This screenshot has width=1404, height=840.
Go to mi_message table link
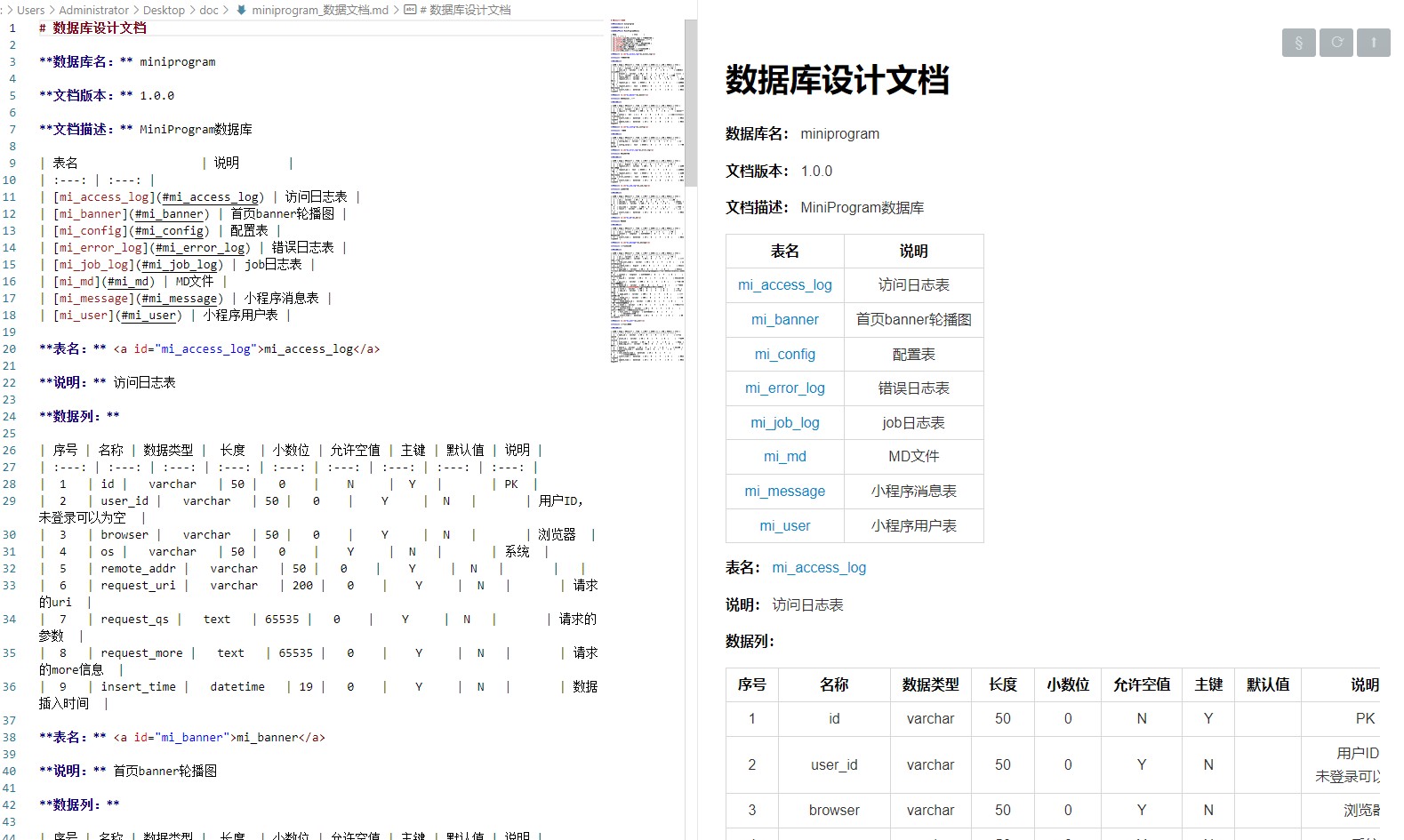pos(784,492)
